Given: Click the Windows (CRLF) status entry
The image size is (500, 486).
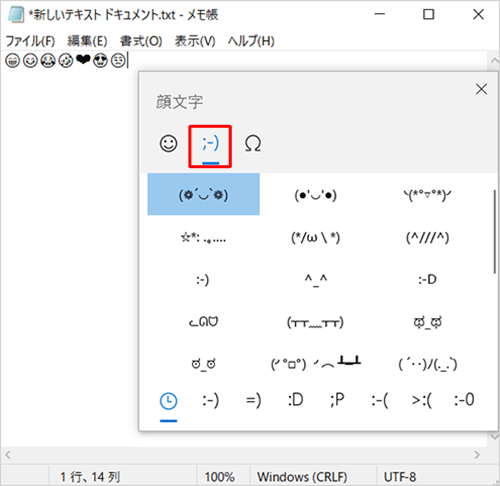Looking at the screenshot, I should point(302,477).
